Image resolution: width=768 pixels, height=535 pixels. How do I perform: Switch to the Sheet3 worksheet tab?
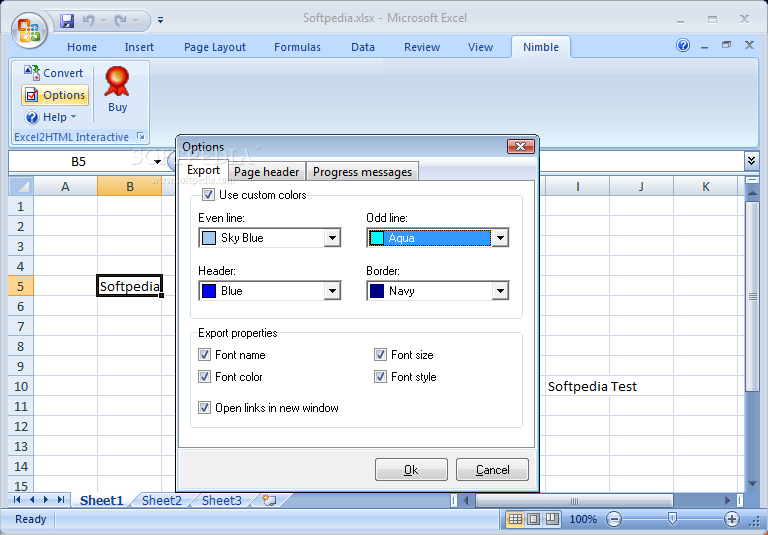[221, 500]
